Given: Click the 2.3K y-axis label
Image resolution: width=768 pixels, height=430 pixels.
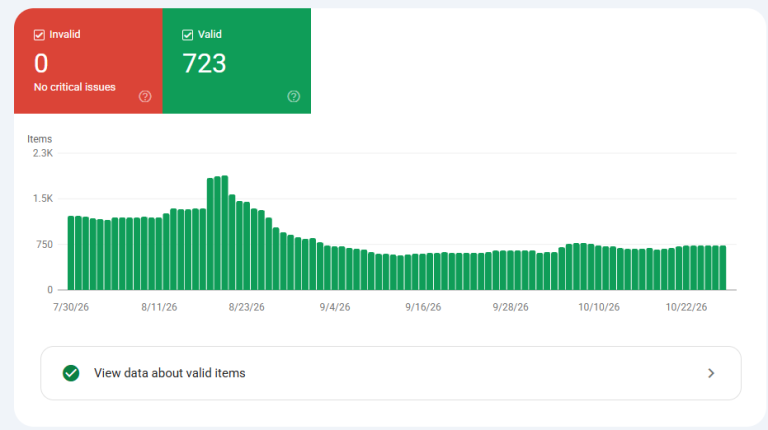Looking at the screenshot, I should point(43,153).
